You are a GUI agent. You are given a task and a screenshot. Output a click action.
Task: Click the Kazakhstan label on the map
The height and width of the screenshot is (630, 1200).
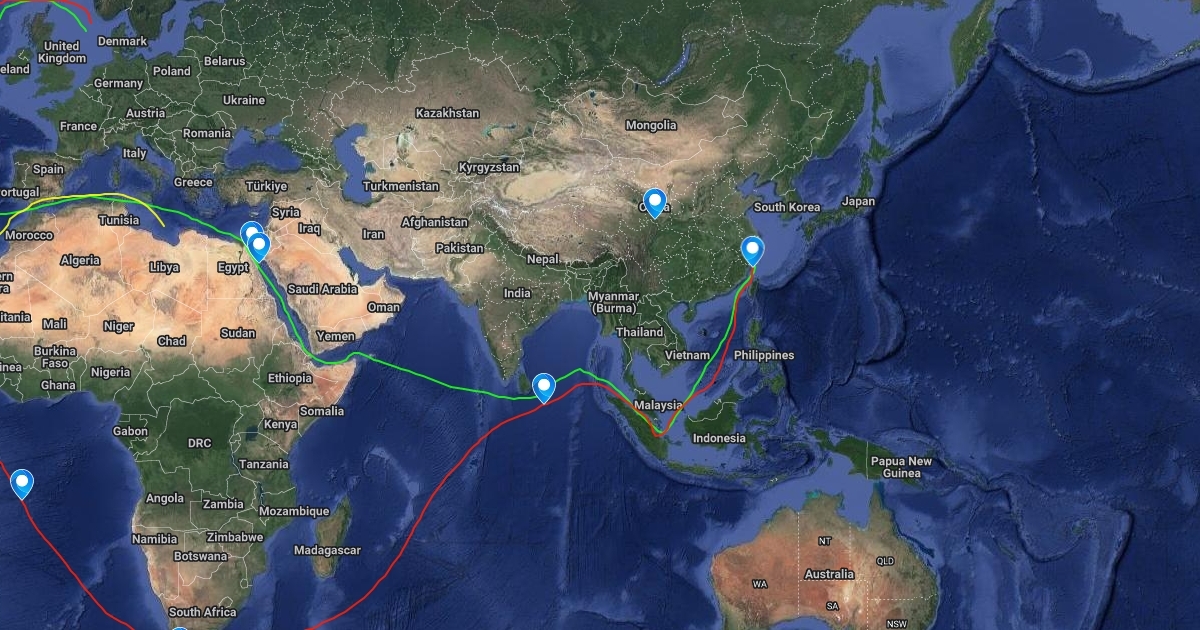(x=447, y=113)
